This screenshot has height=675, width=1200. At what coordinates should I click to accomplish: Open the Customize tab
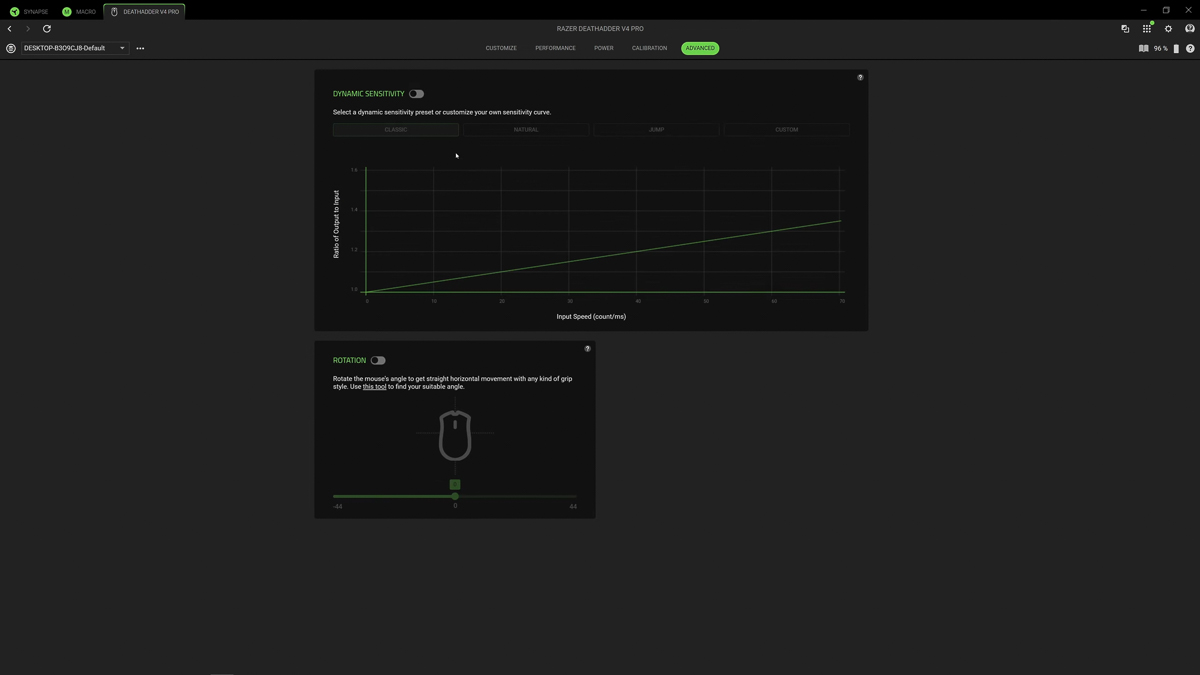pyautogui.click(x=501, y=48)
